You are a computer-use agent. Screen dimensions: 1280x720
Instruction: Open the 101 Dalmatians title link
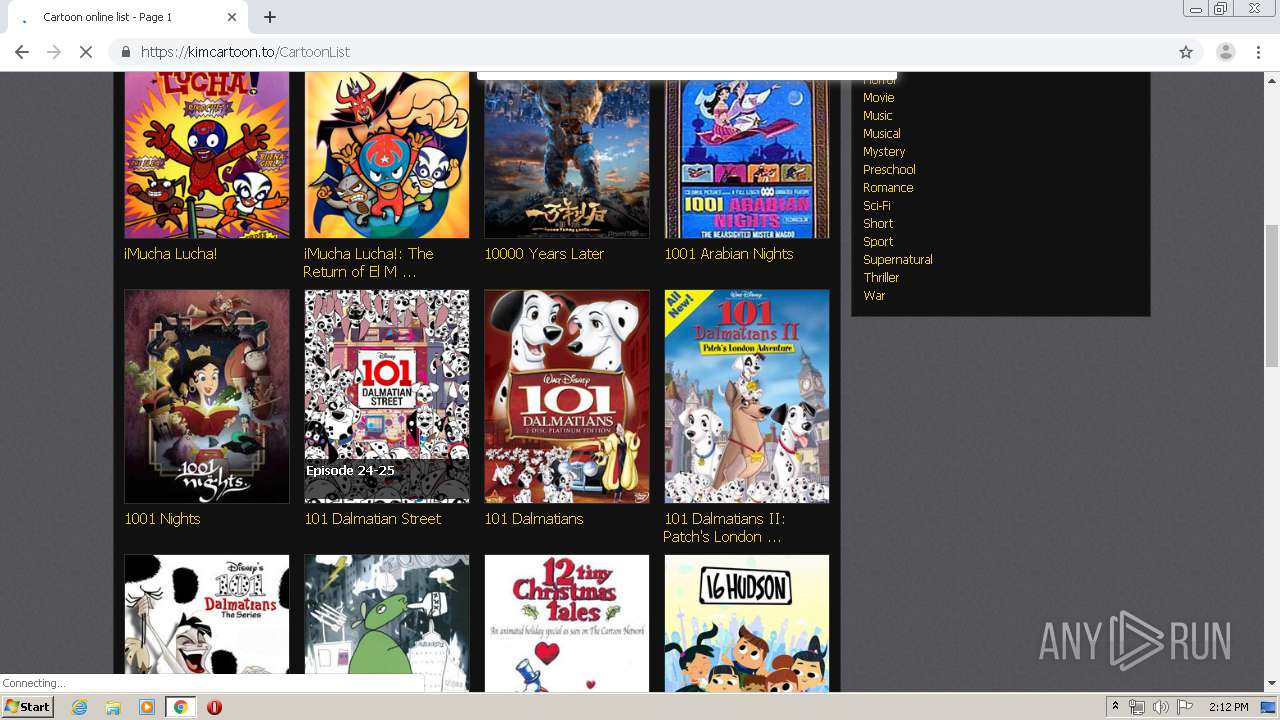533,519
